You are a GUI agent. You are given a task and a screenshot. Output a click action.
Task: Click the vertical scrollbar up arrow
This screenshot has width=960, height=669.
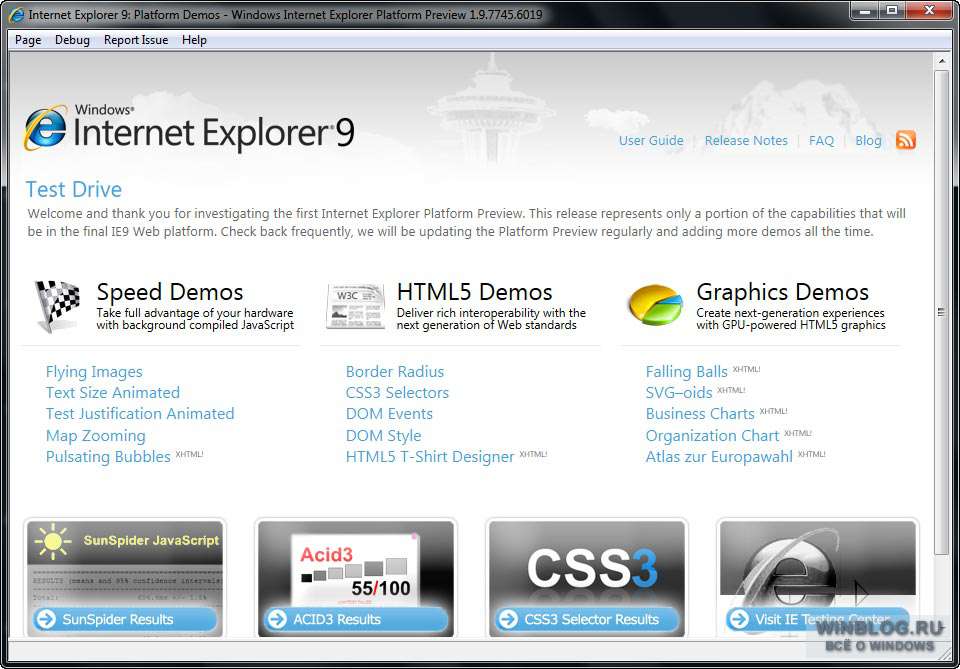click(x=942, y=61)
